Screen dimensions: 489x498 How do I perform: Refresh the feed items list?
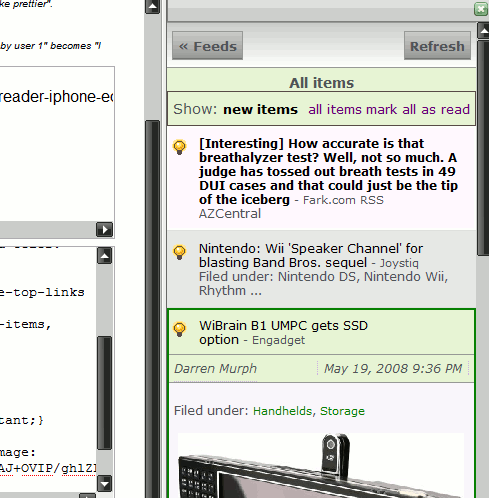click(x=437, y=46)
